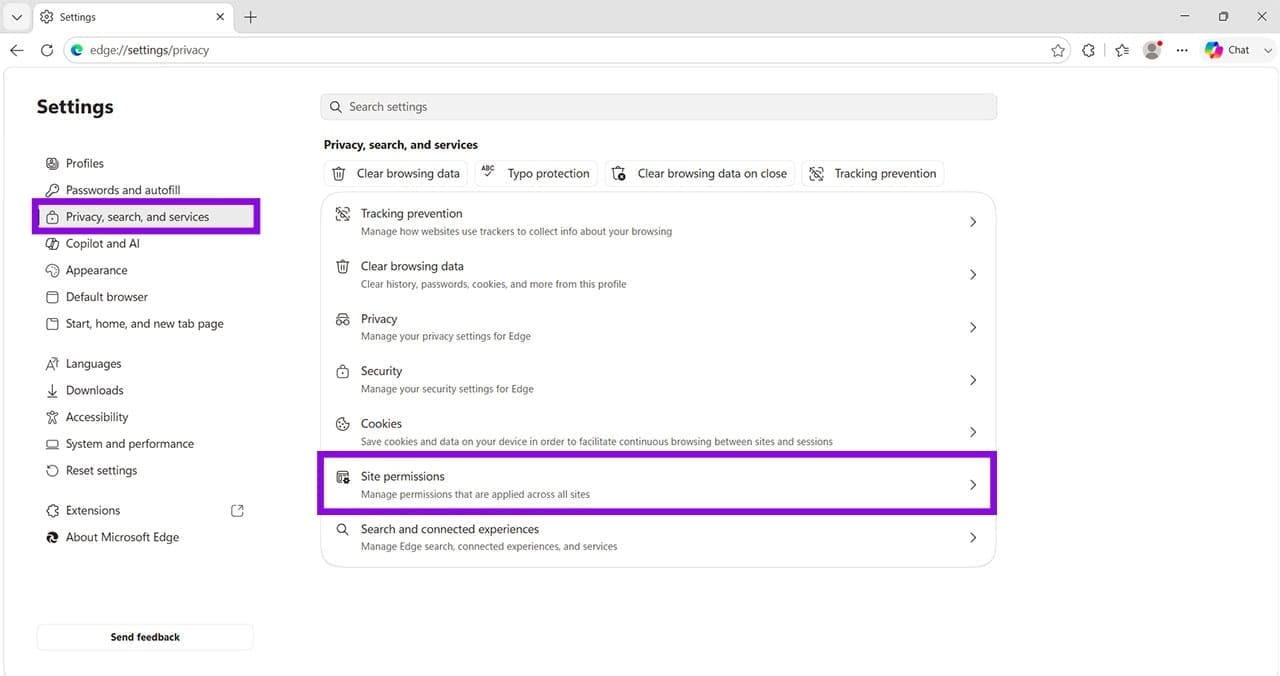Close the Settings tab
The width and height of the screenshot is (1280, 676).
[221, 17]
